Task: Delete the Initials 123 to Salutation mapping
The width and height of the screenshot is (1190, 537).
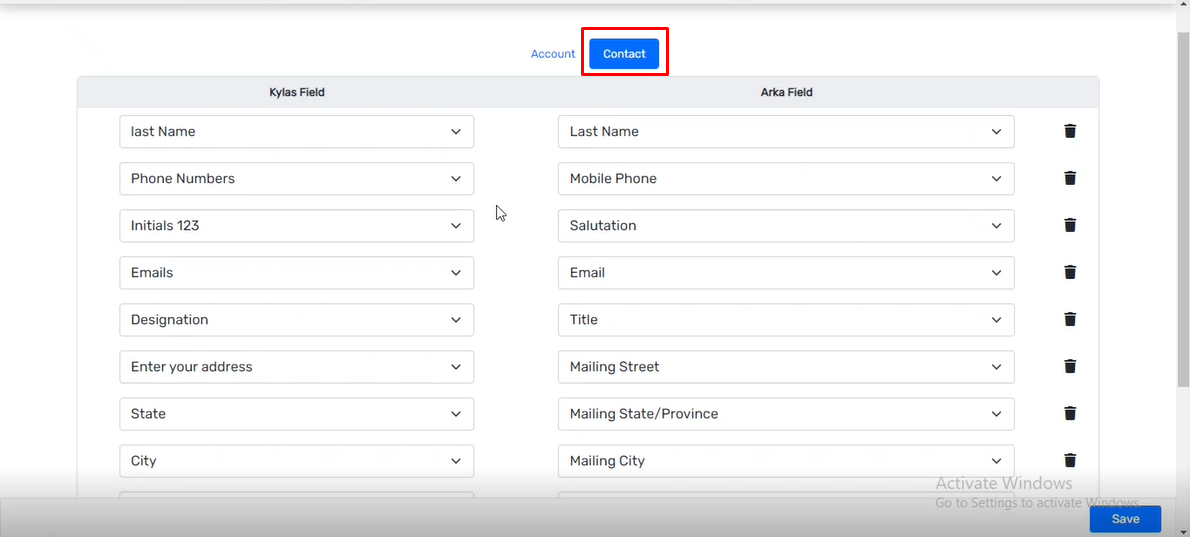Action: coord(1070,225)
